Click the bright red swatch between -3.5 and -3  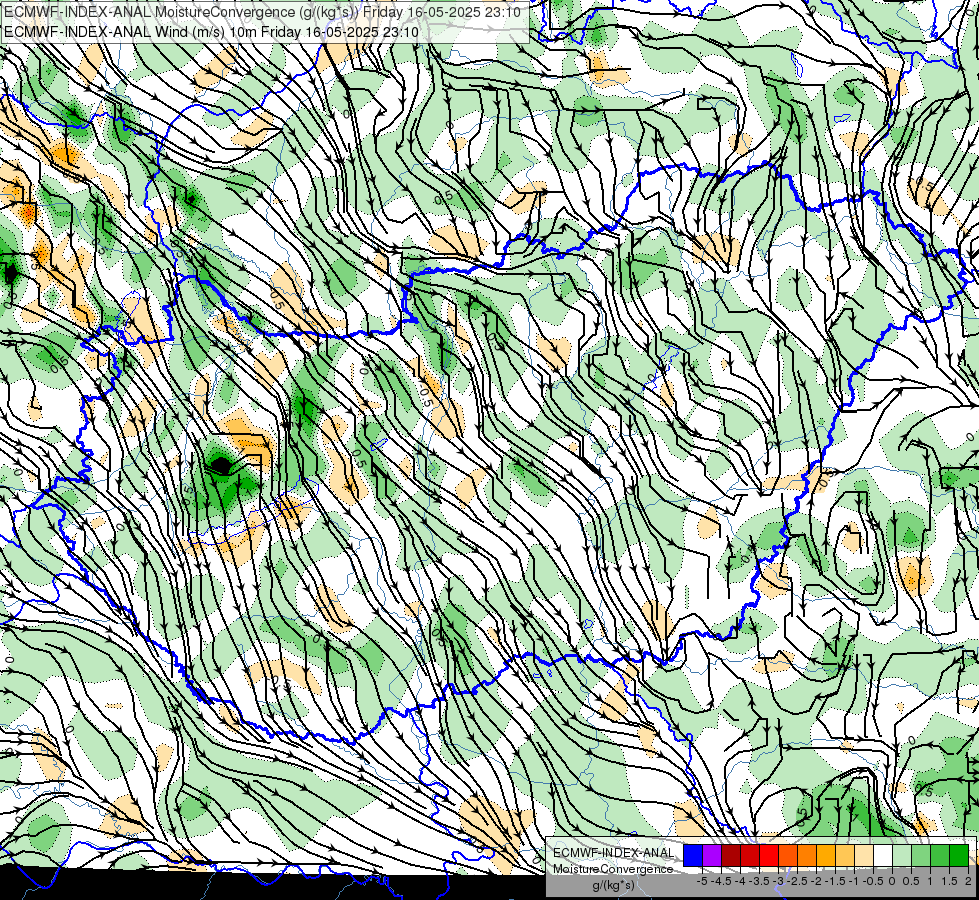point(769,855)
